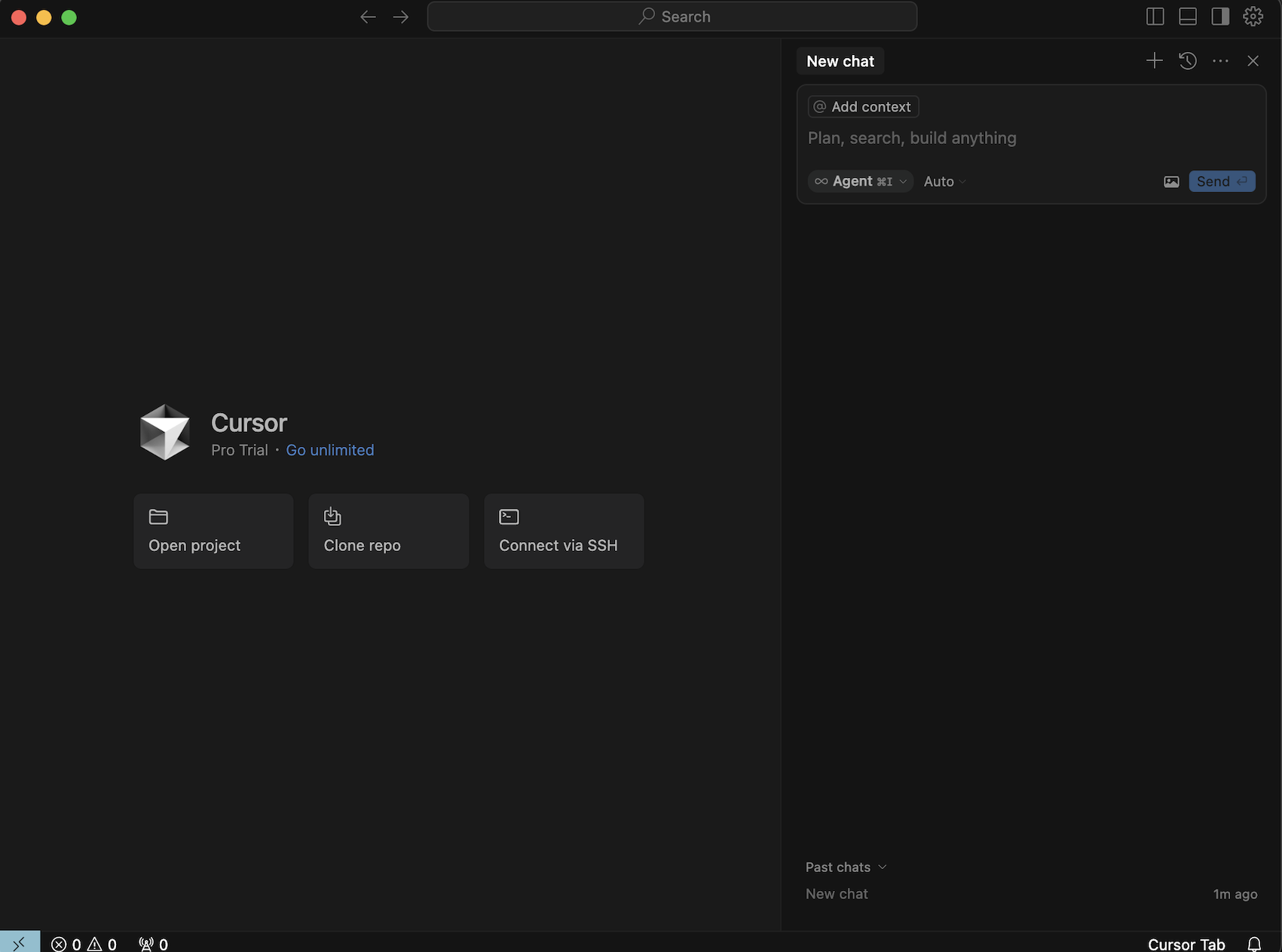Click the 'Pro Trial' label

240,450
